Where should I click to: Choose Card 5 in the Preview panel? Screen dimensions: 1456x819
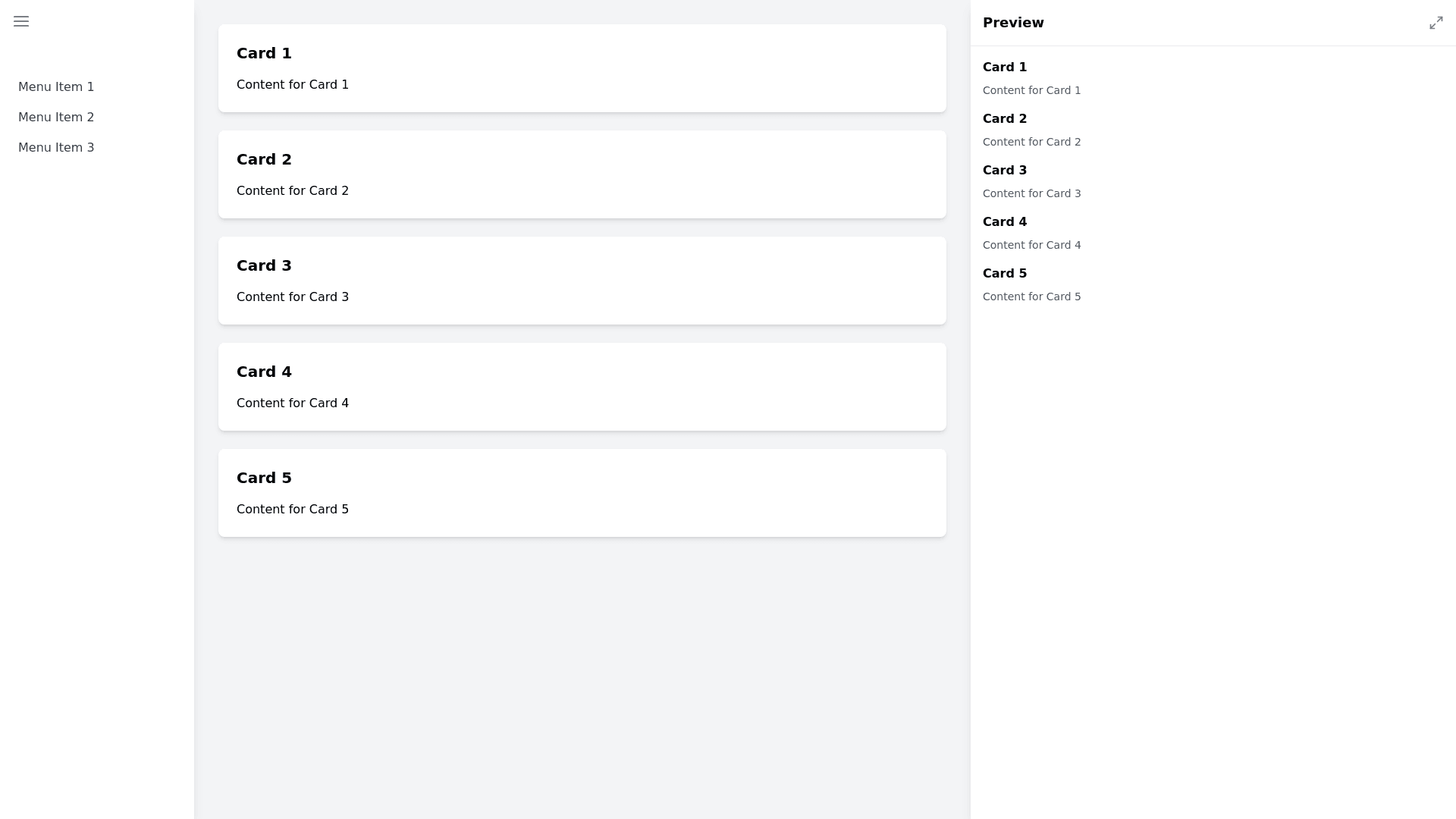pos(1005,274)
